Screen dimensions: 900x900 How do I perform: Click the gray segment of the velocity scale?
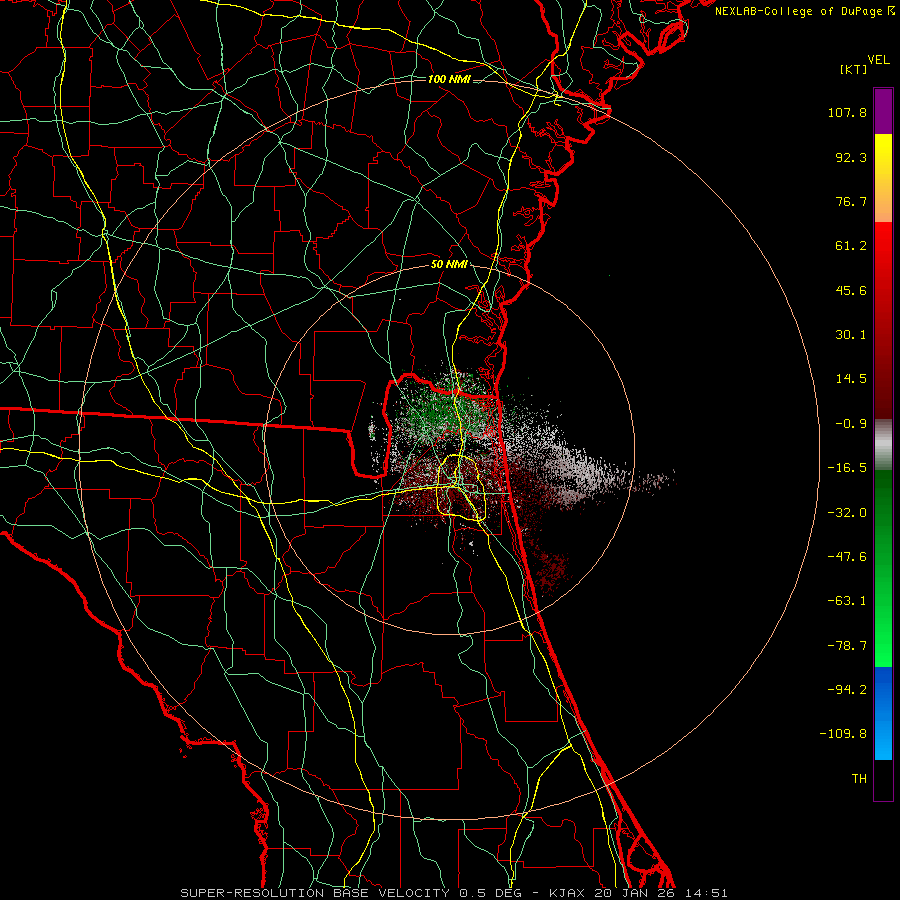click(883, 445)
